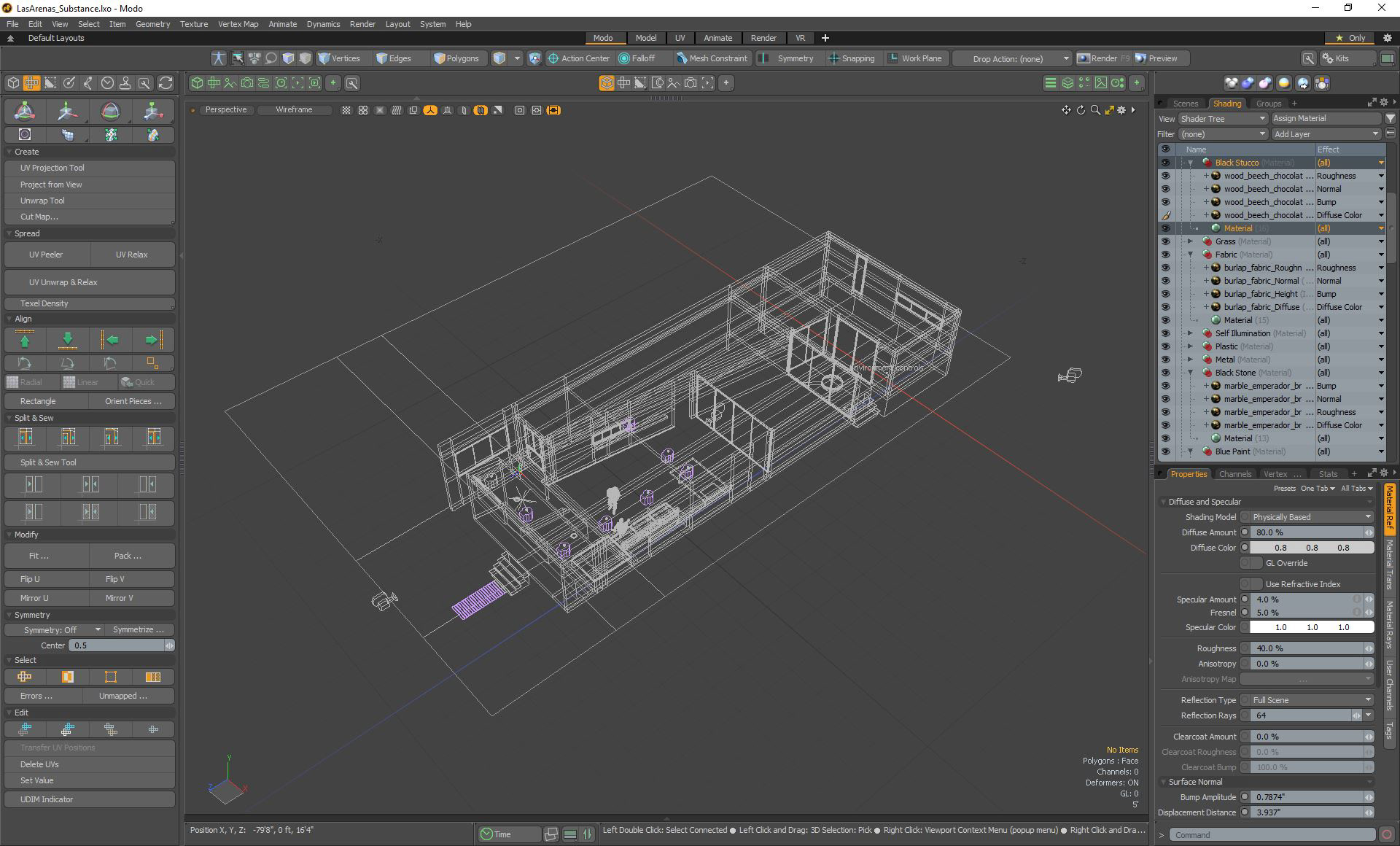1400x846 pixels.
Task: Hide the Grass material layer
Action: (1165, 241)
